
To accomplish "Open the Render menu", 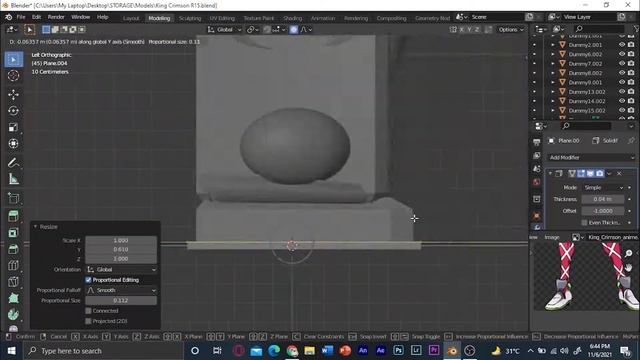I will 56,17.
